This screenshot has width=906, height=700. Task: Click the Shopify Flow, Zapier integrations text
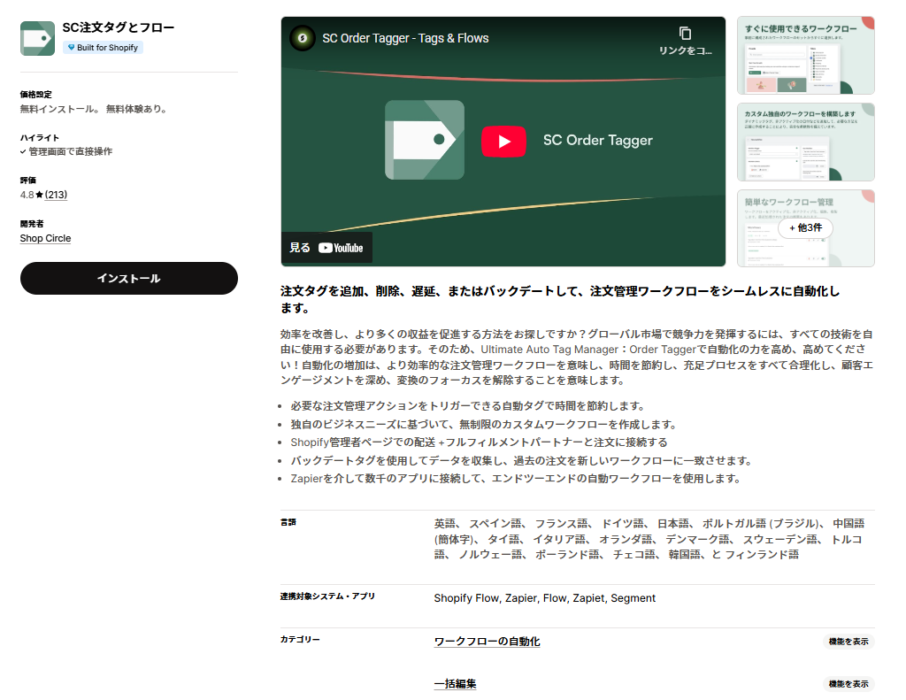[544, 598]
